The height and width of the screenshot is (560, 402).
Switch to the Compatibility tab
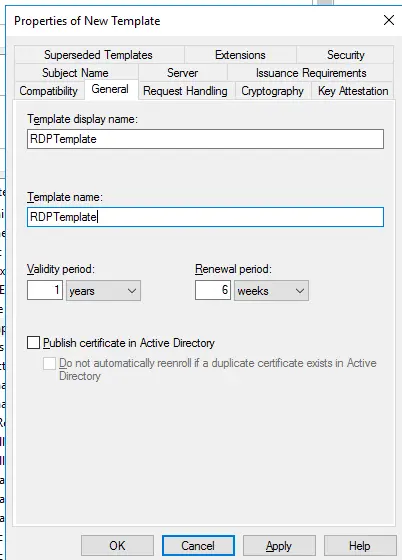click(49, 91)
